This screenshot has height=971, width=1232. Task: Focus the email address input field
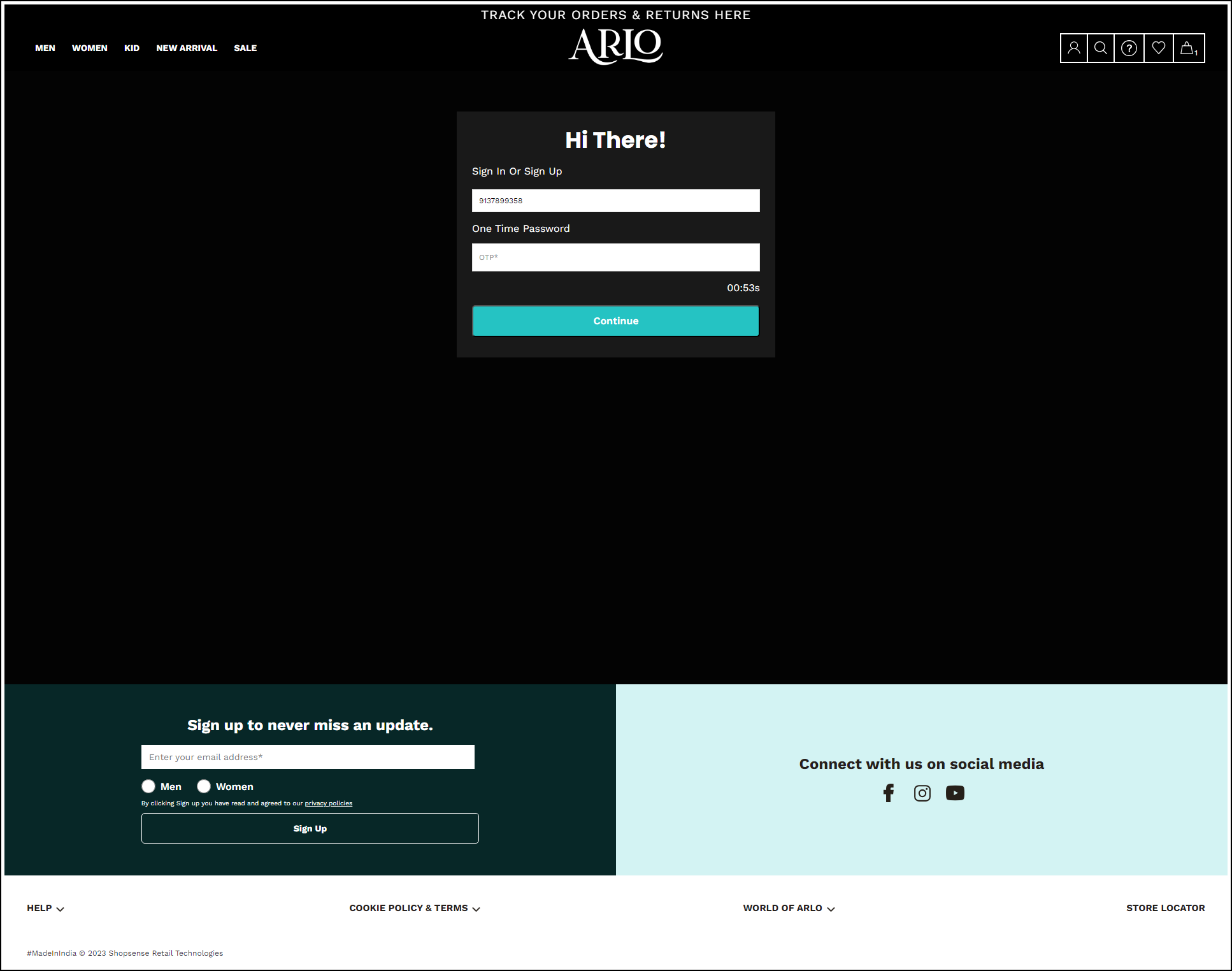(308, 757)
